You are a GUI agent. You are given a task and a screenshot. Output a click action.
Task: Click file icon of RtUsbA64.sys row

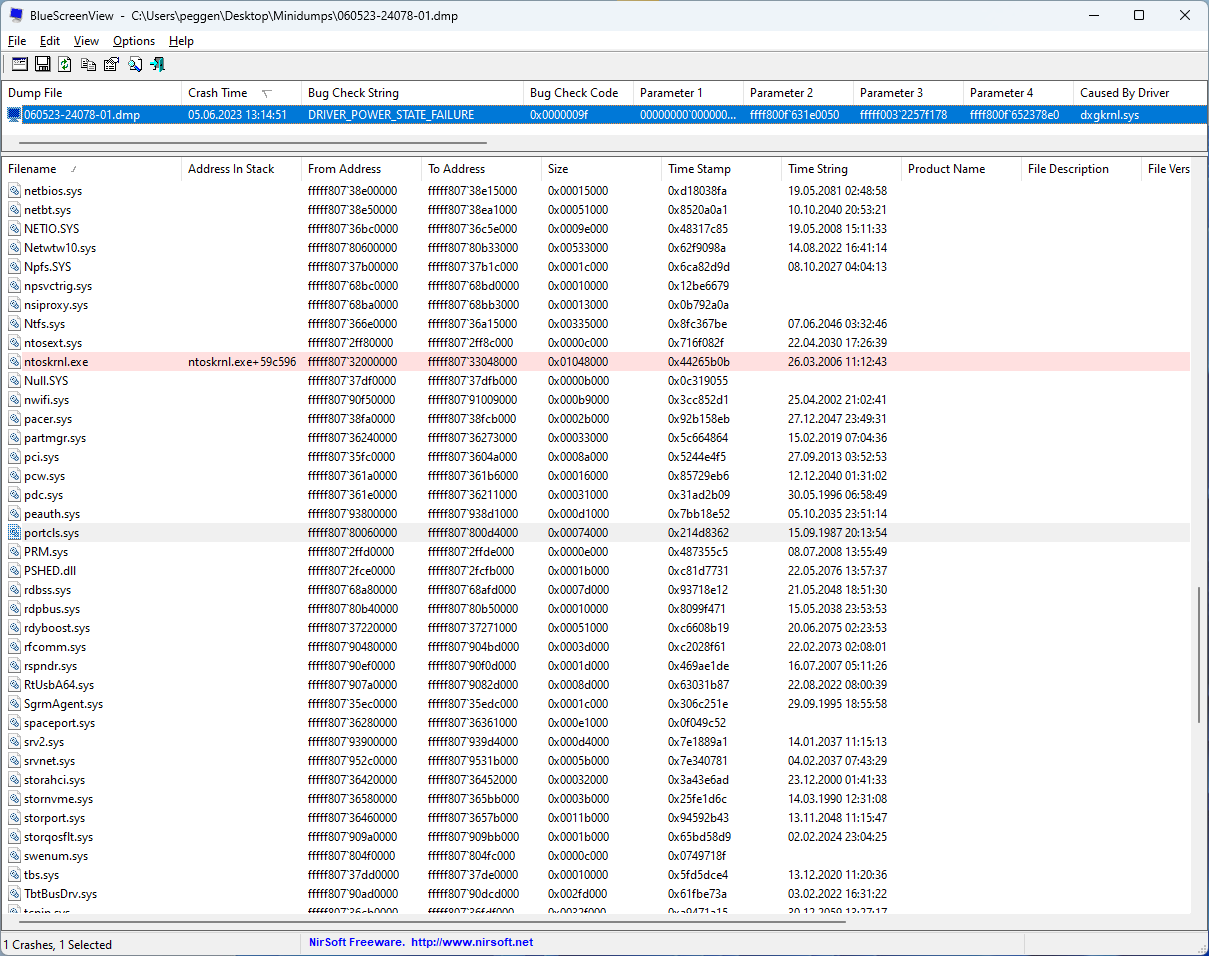pyautogui.click(x=15, y=685)
